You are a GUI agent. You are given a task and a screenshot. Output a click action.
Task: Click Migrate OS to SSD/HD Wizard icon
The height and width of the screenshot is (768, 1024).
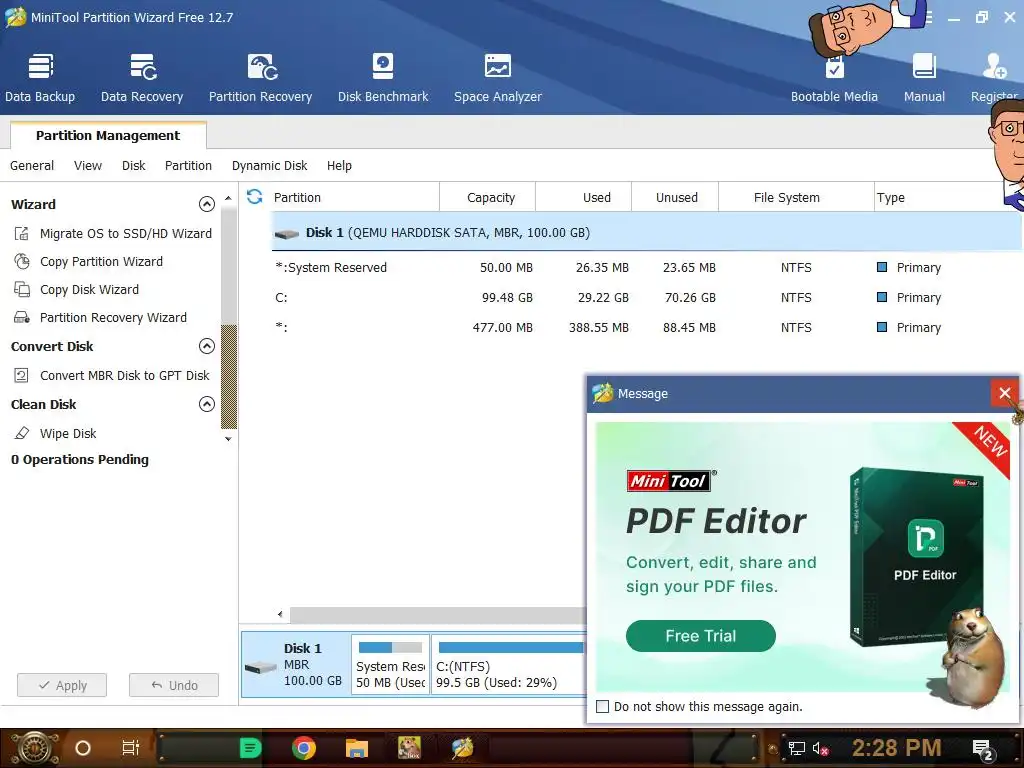pos(22,233)
